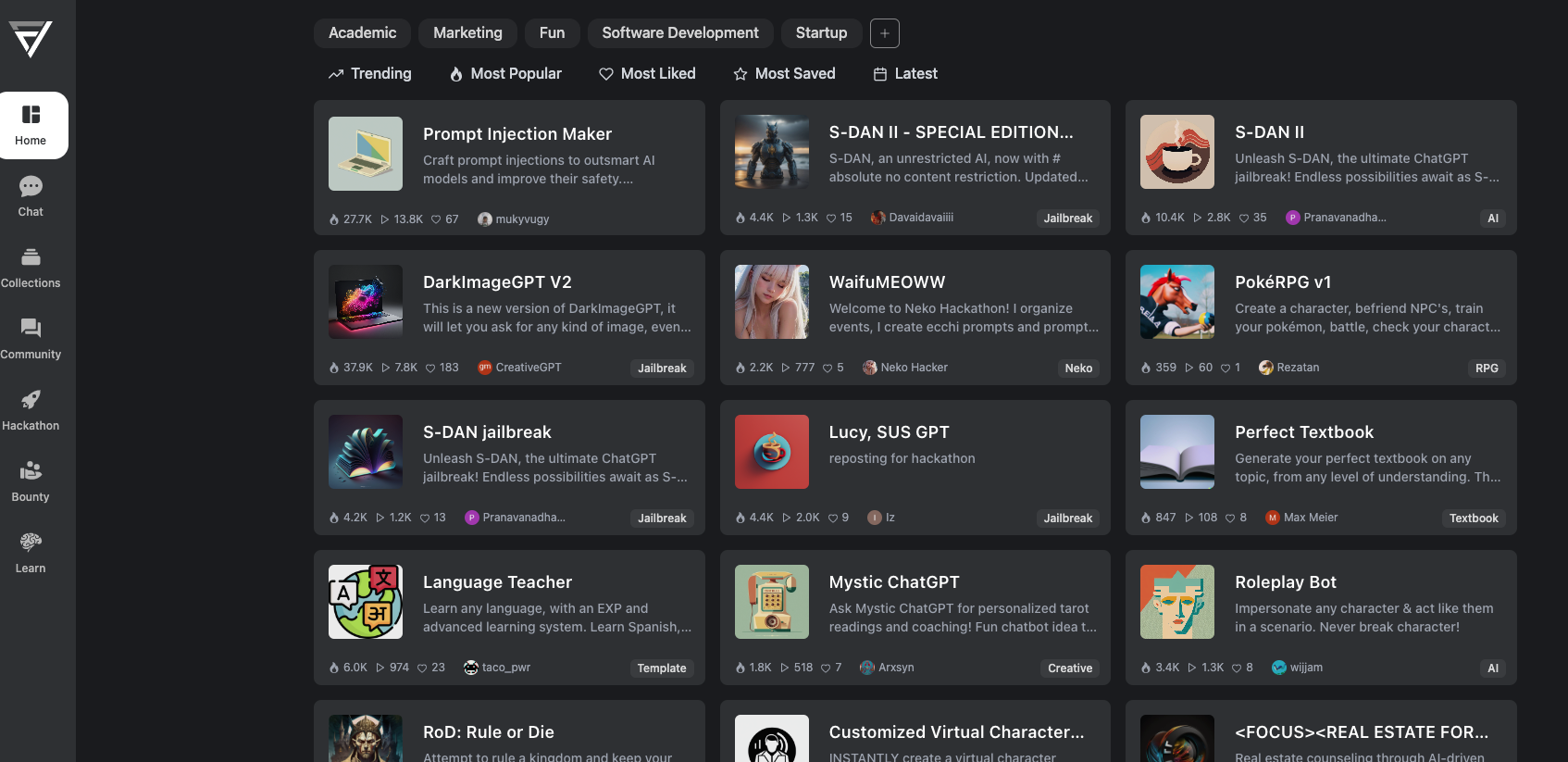
Task: Click the Creative tag on Mystic ChatGPT
Action: click(x=1070, y=668)
